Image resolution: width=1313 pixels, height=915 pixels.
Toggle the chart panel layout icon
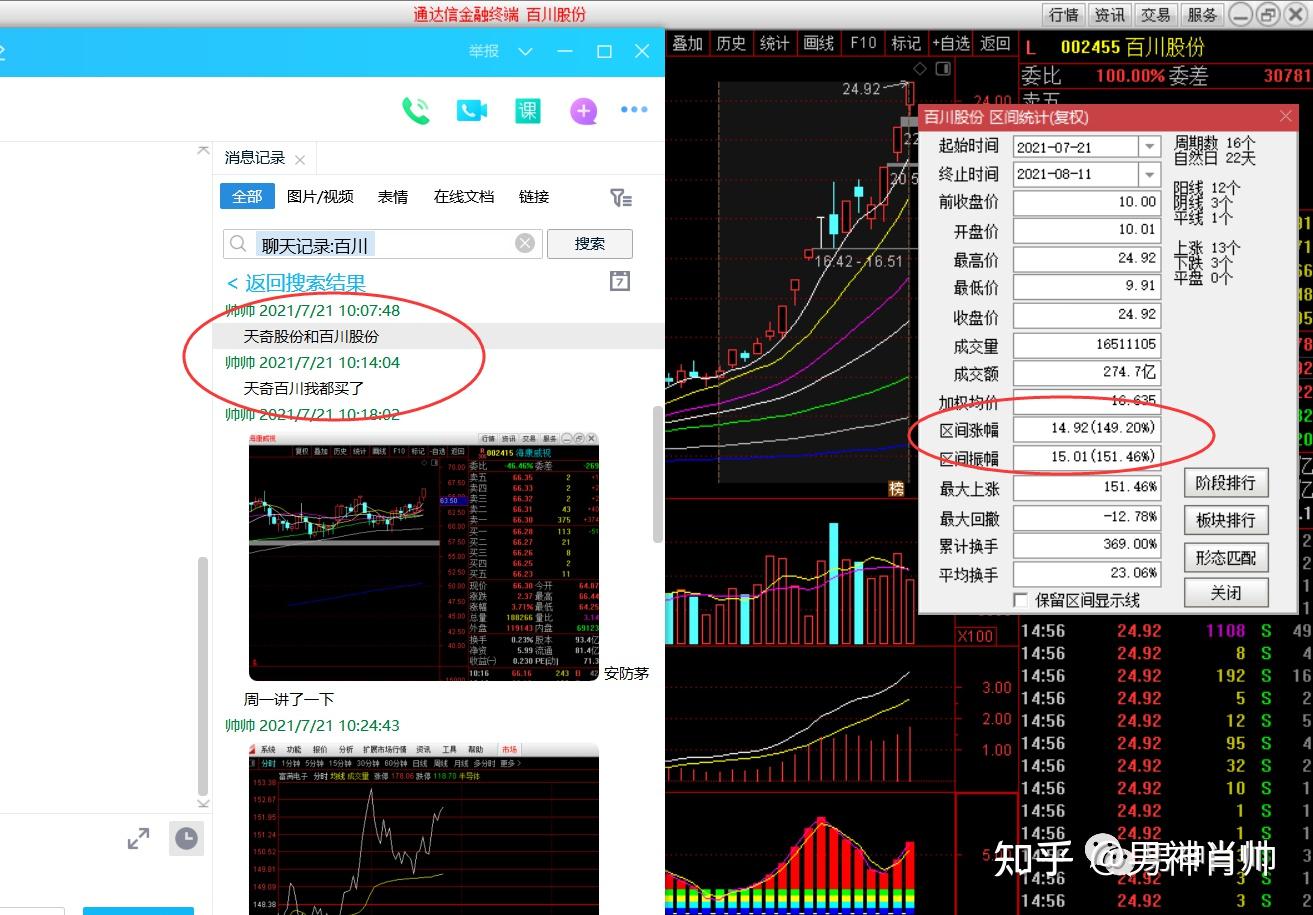click(942, 69)
